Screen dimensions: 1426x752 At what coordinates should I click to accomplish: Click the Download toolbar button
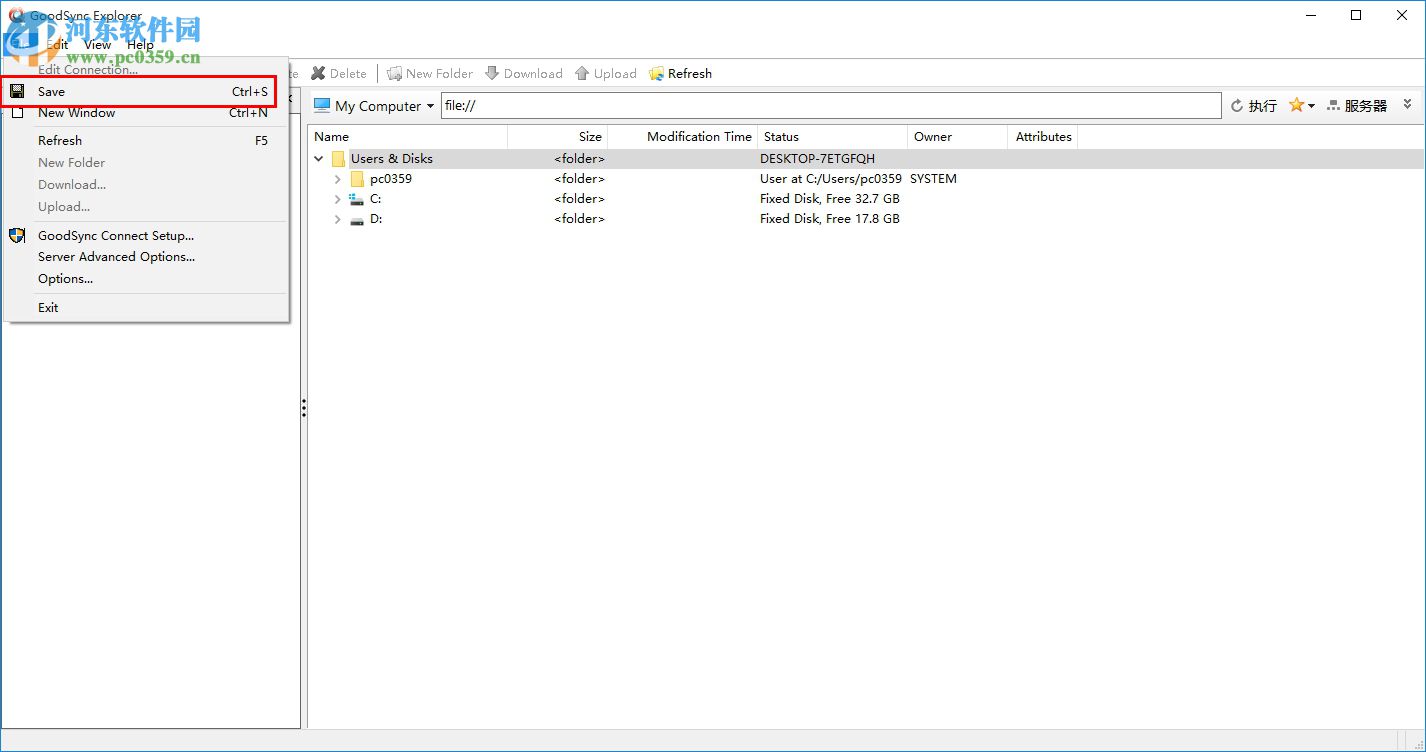(x=524, y=74)
